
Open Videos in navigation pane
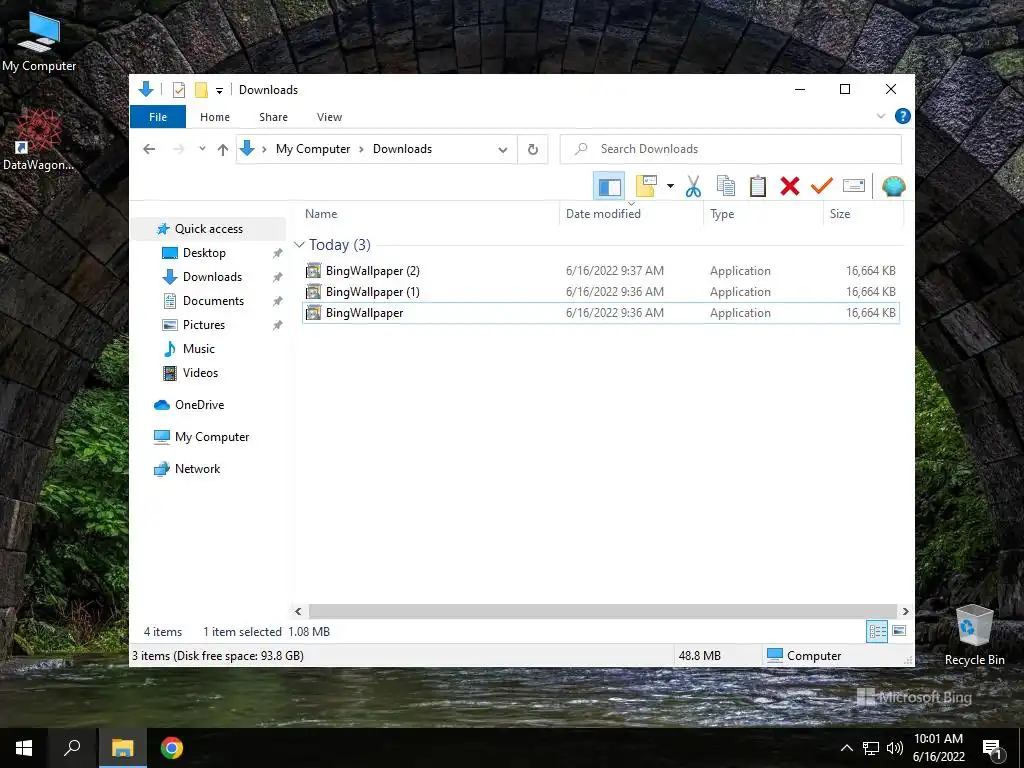point(200,373)
